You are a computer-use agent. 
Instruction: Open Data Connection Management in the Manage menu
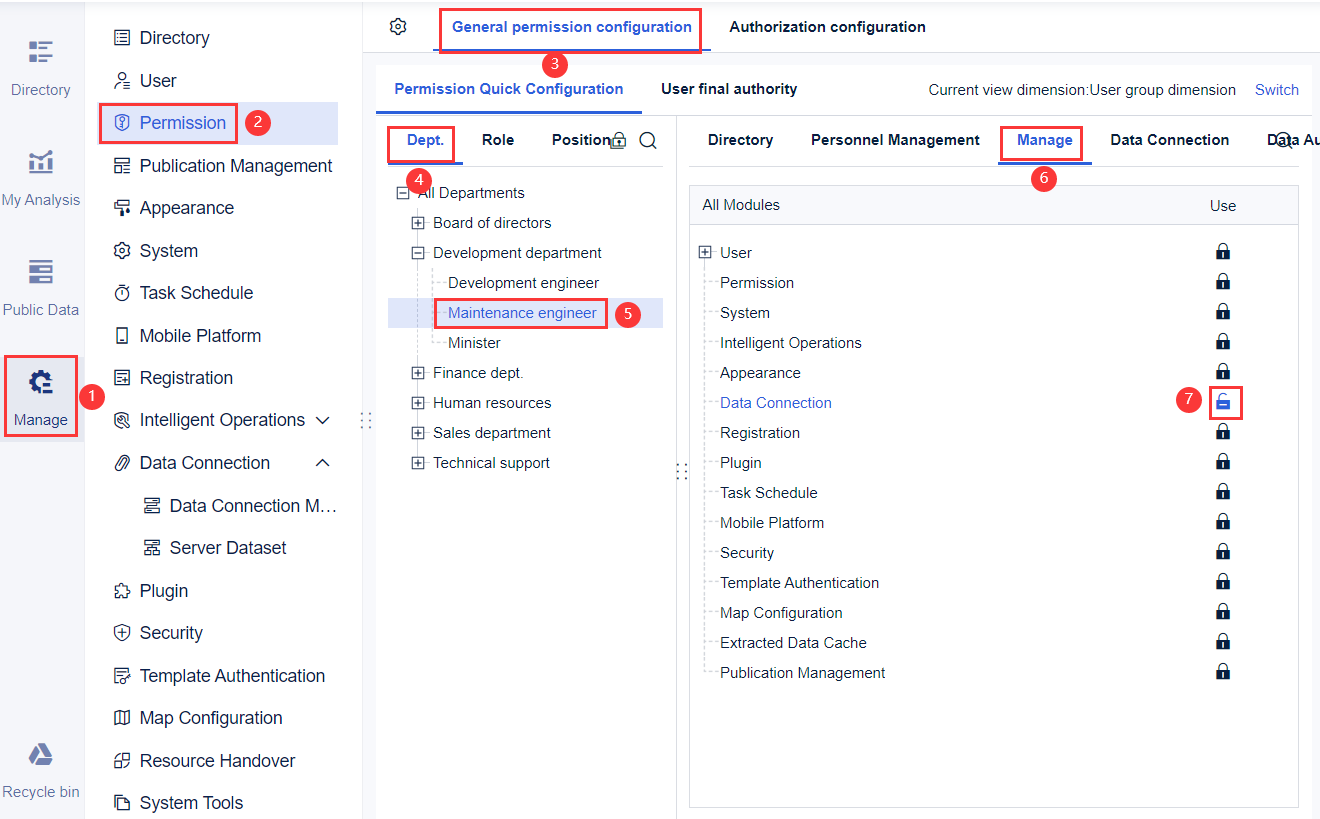(240, 506)
